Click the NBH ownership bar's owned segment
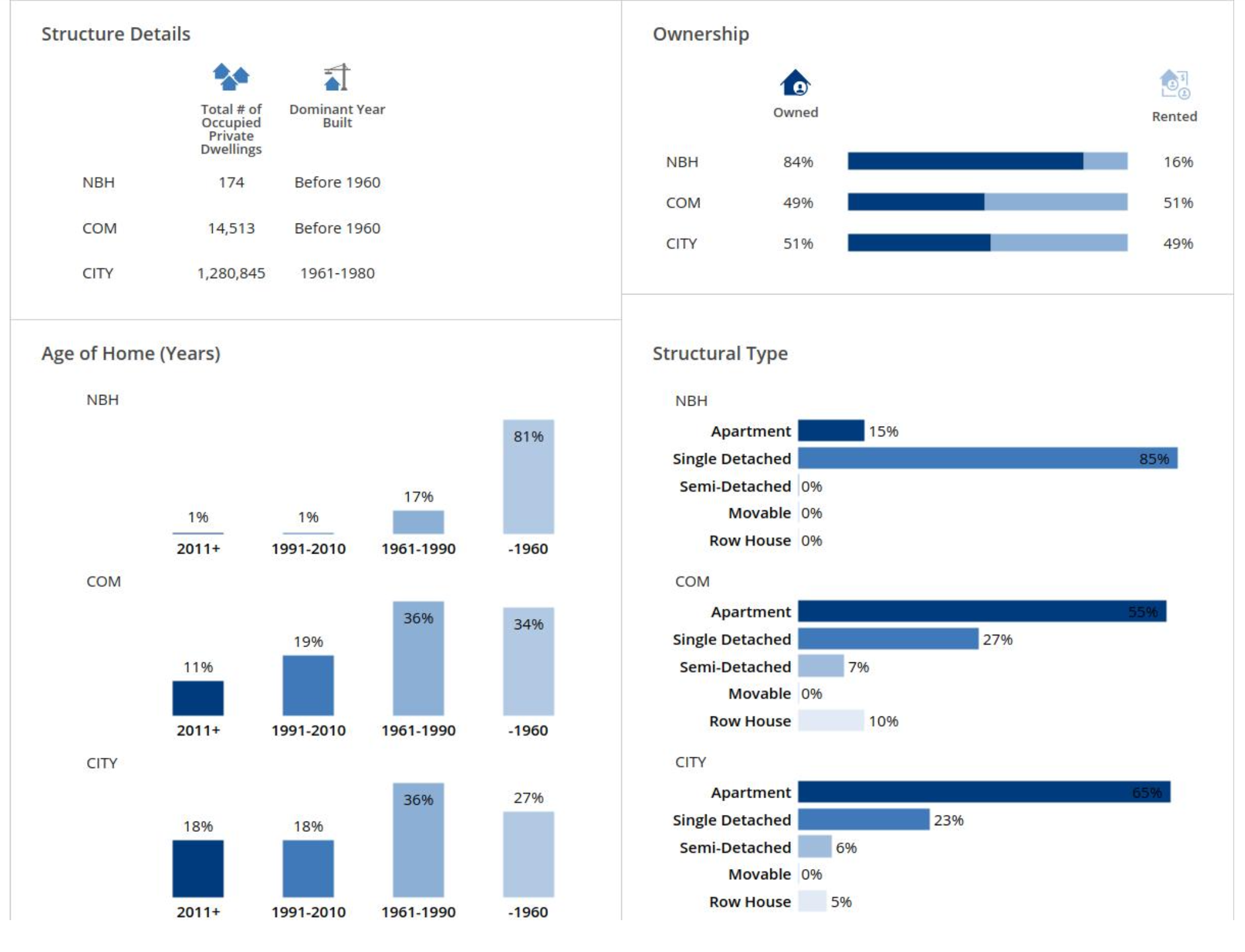Image resolution: width=1245 pixels, height=952 pixels. [x=964, y=161]
